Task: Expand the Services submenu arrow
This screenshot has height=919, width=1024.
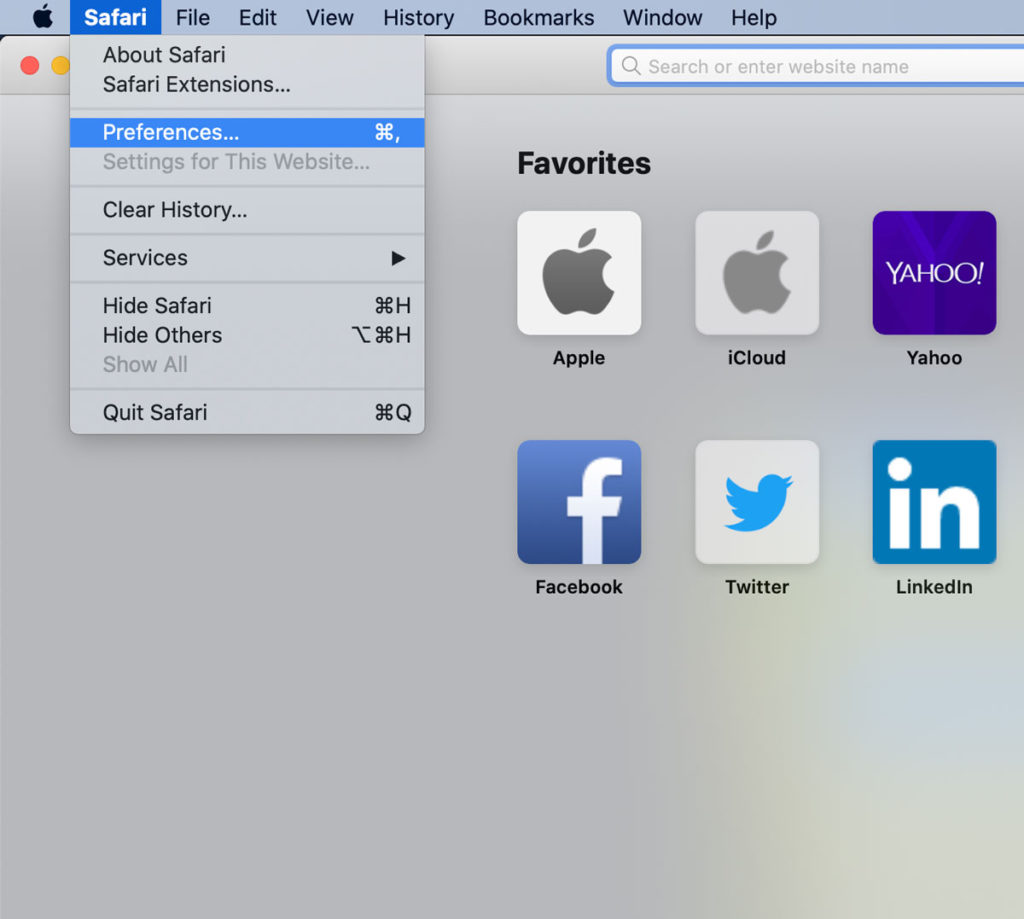Action: (x=398, y=258)
